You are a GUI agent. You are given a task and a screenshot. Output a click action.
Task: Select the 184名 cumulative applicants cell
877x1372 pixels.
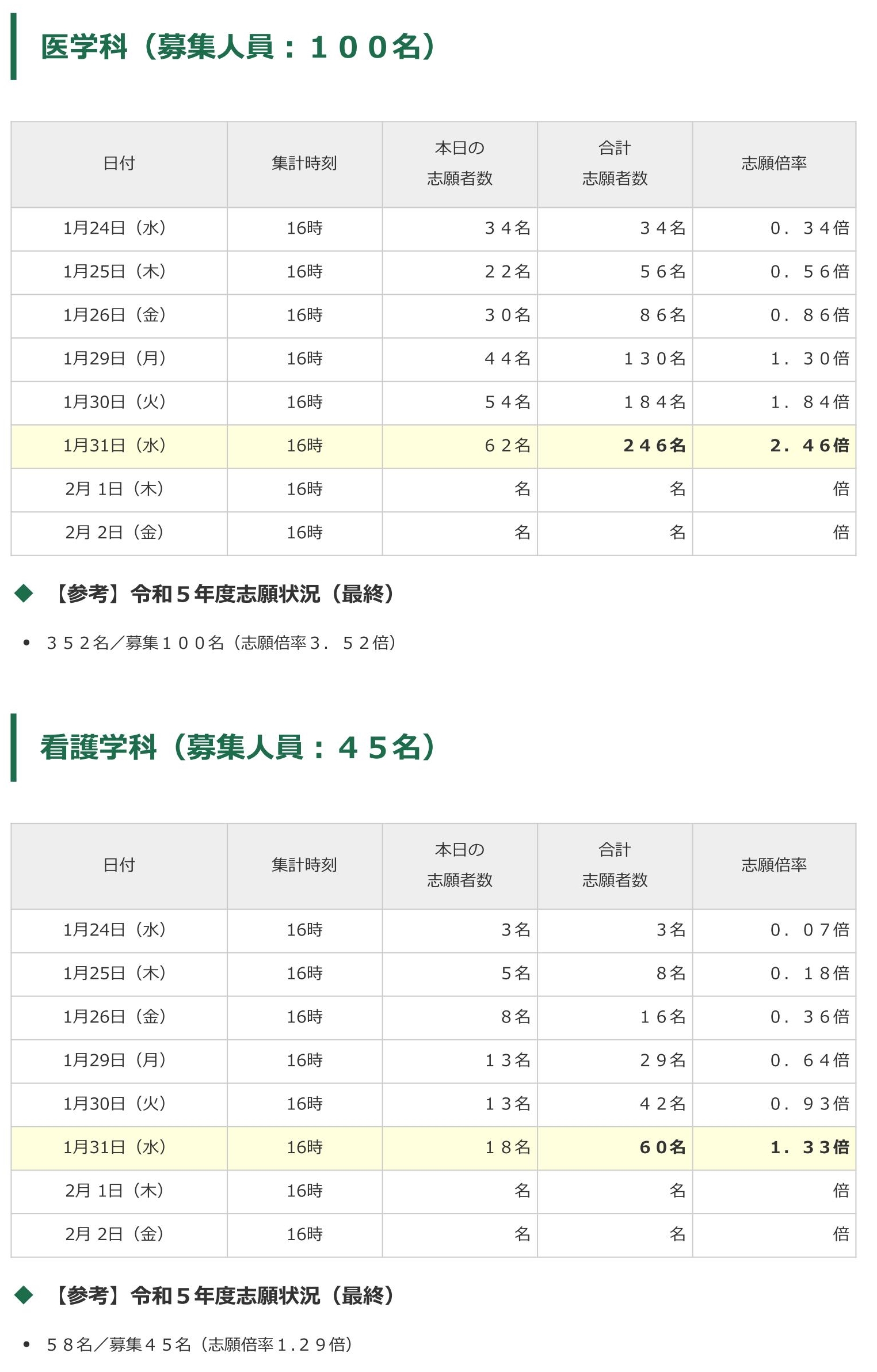point(654,402)
